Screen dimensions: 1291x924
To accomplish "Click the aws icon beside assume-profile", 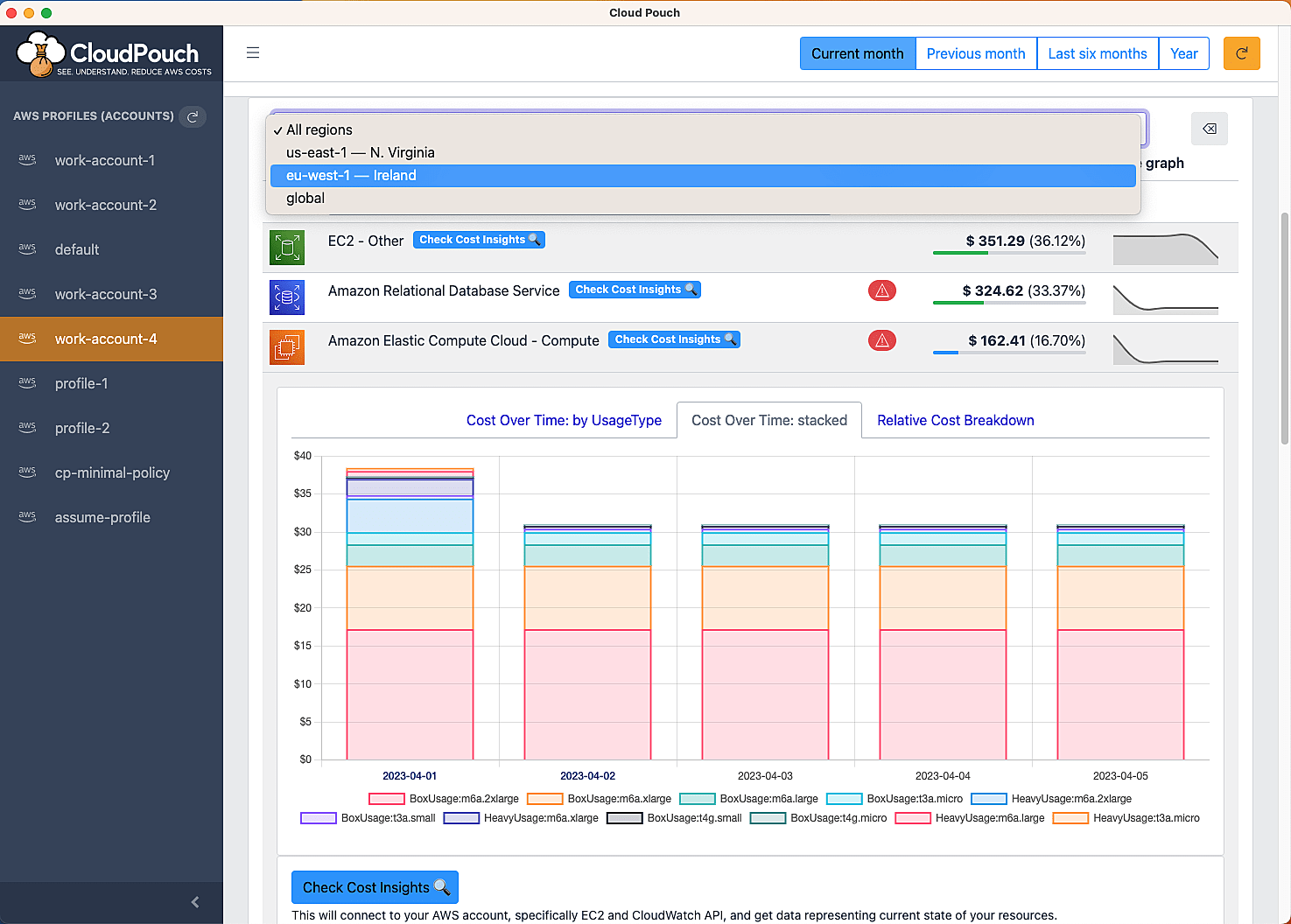I will (x=27, y=517).
